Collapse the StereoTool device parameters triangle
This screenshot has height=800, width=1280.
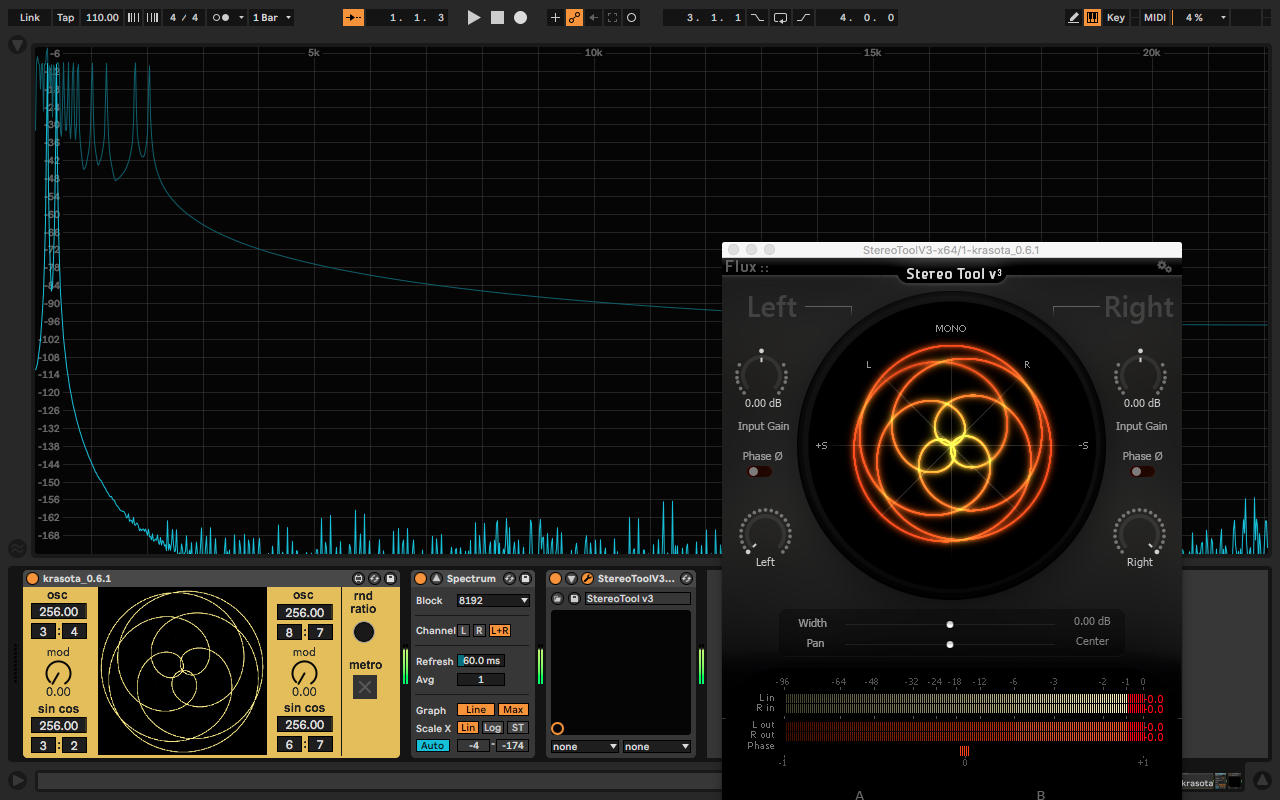(571, 579)
